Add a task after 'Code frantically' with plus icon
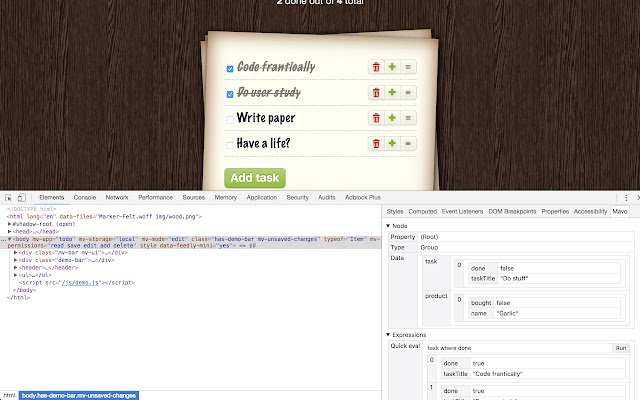This screenshot has width=640, height=400. click(392, 67)
